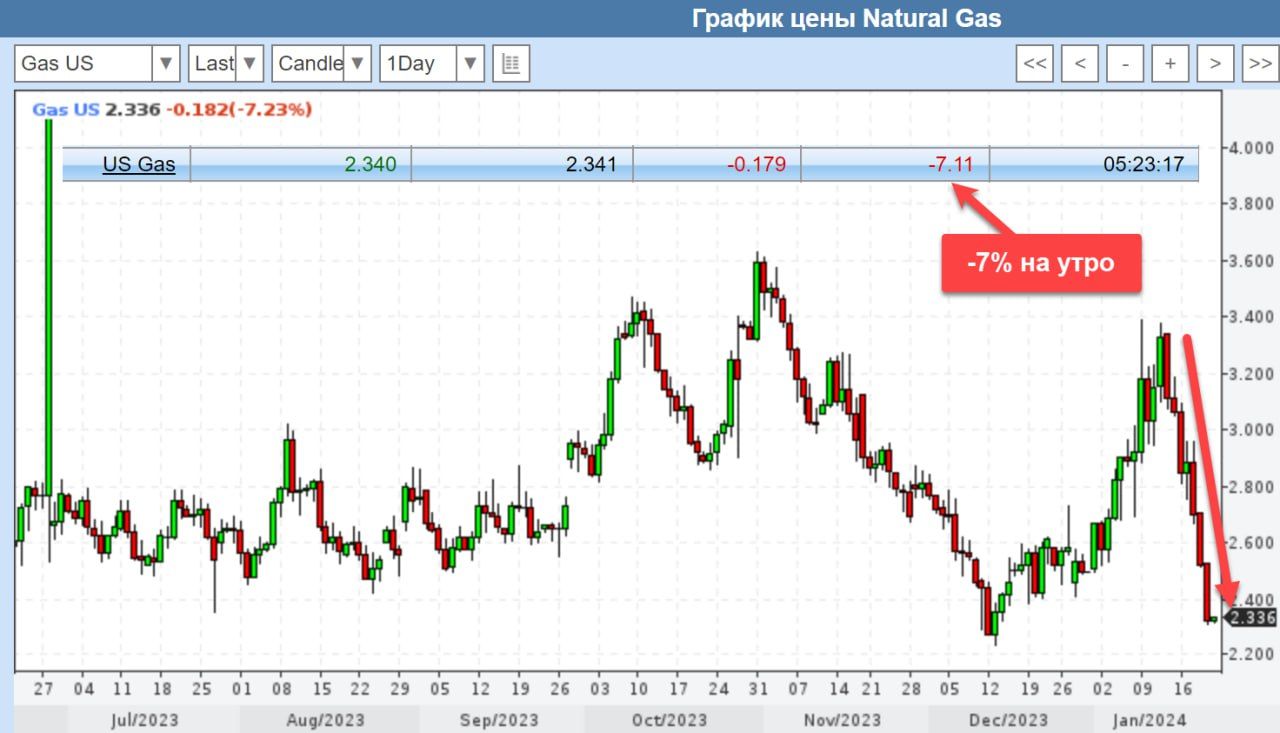
Task: Zoom in using the plus button
Action: click(1169, 64)
